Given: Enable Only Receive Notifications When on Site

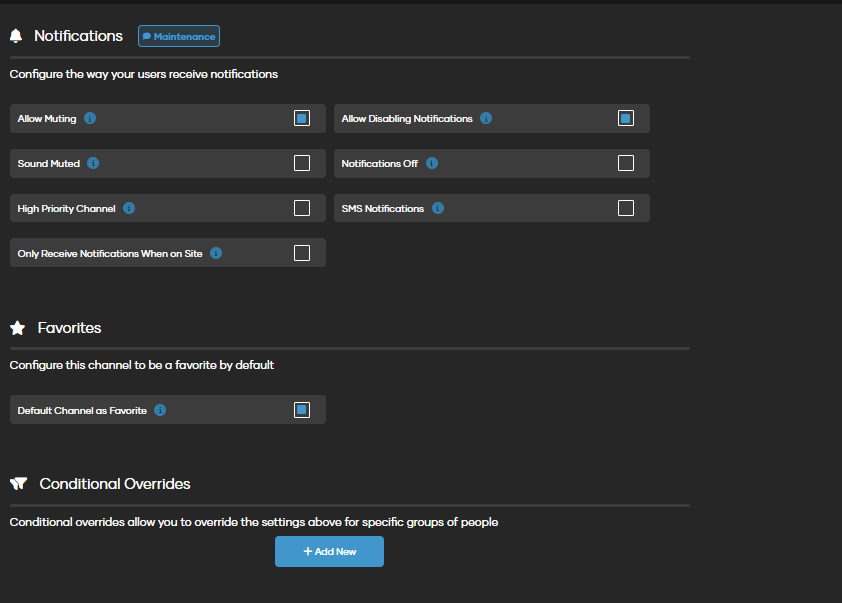Looking at the screenshot, I should (x=302, y=253).
